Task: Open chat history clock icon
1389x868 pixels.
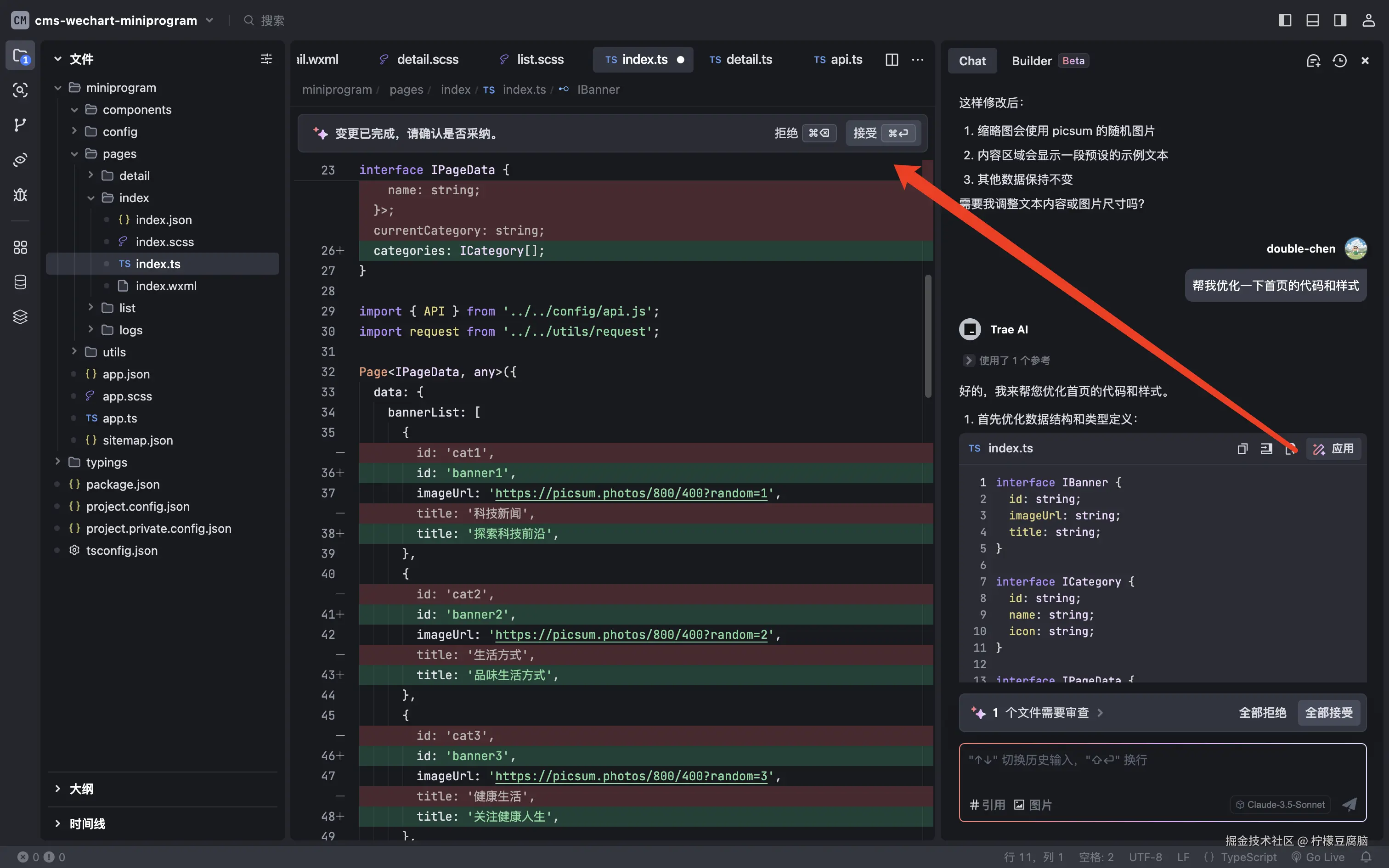Action: pyautogui.click(x=1339, y=61)
